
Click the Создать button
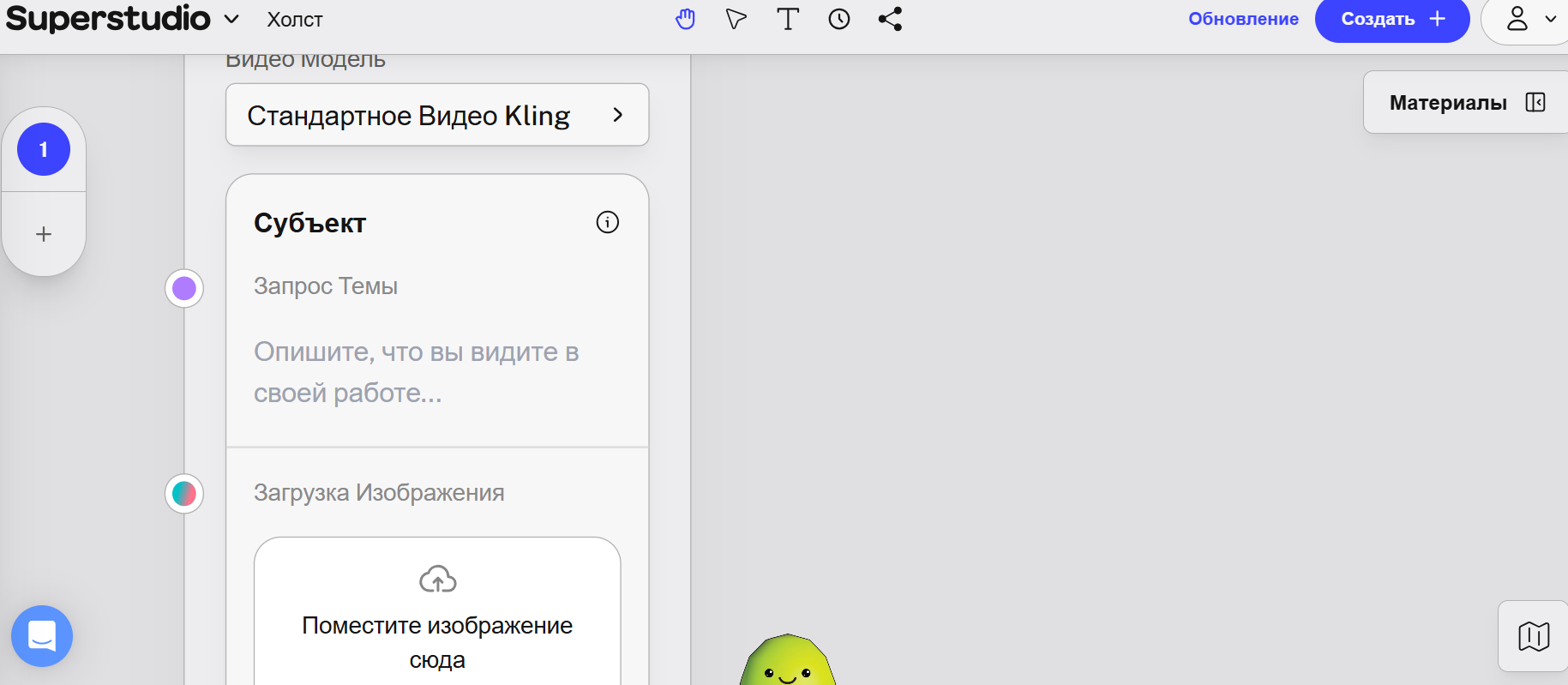click(x=1392, y=19)
